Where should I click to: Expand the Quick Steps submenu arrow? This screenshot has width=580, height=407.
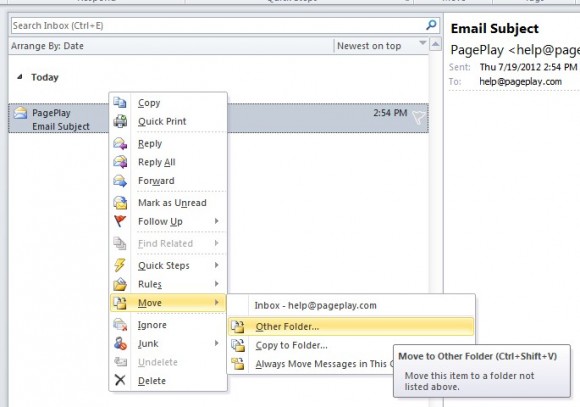click(x=217, y=265)
